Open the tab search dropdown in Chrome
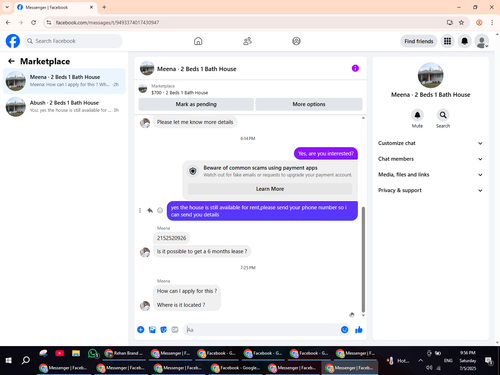Viewport: 500px width, 375px height. [7, 7]
